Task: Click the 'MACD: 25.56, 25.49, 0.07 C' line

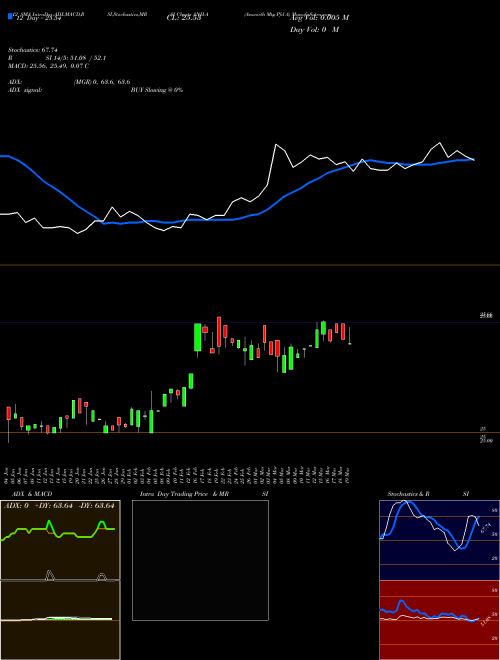Action: [48, 66]
